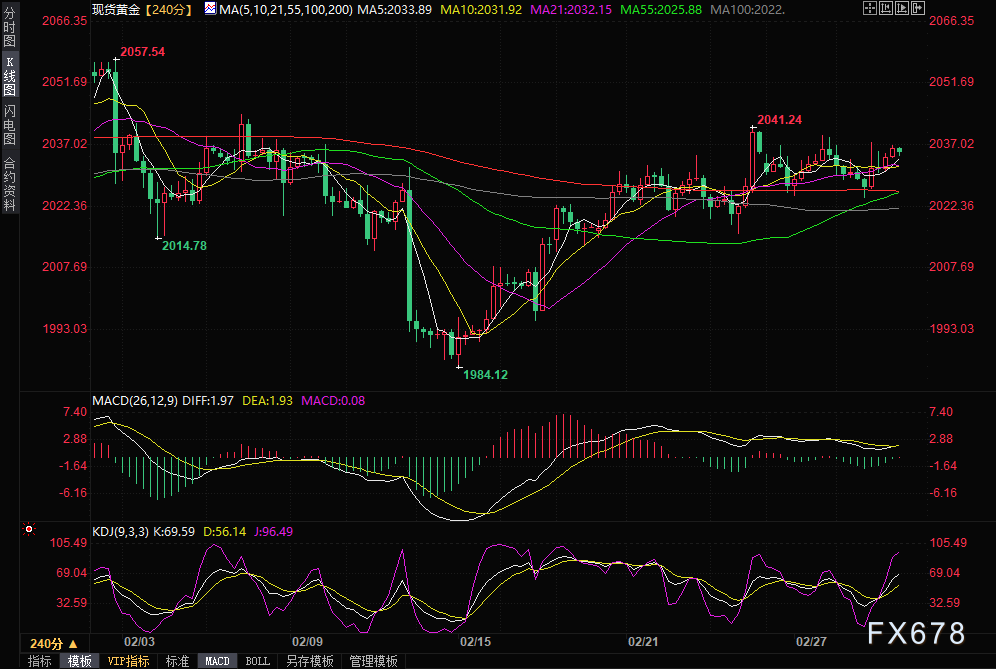Toggle the MACD indicator template

(x=217, y=661)
